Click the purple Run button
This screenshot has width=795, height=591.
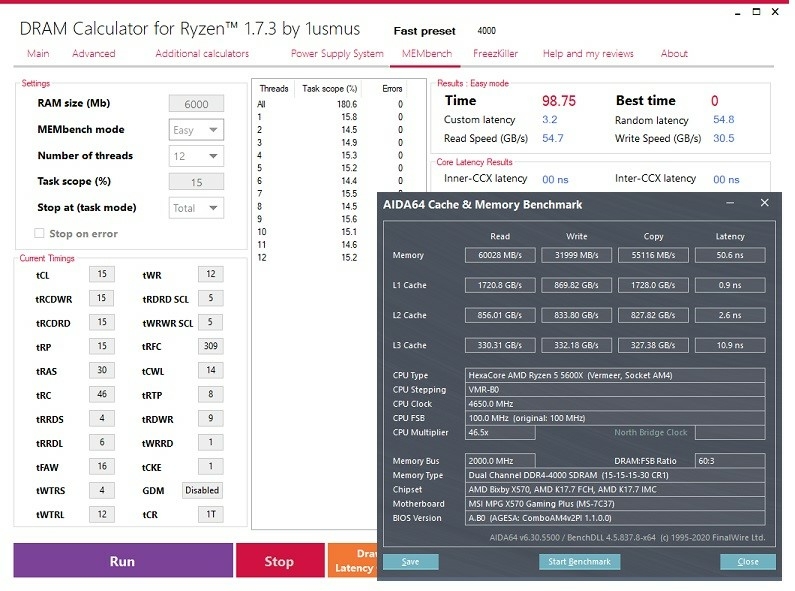tap(123, 561)
